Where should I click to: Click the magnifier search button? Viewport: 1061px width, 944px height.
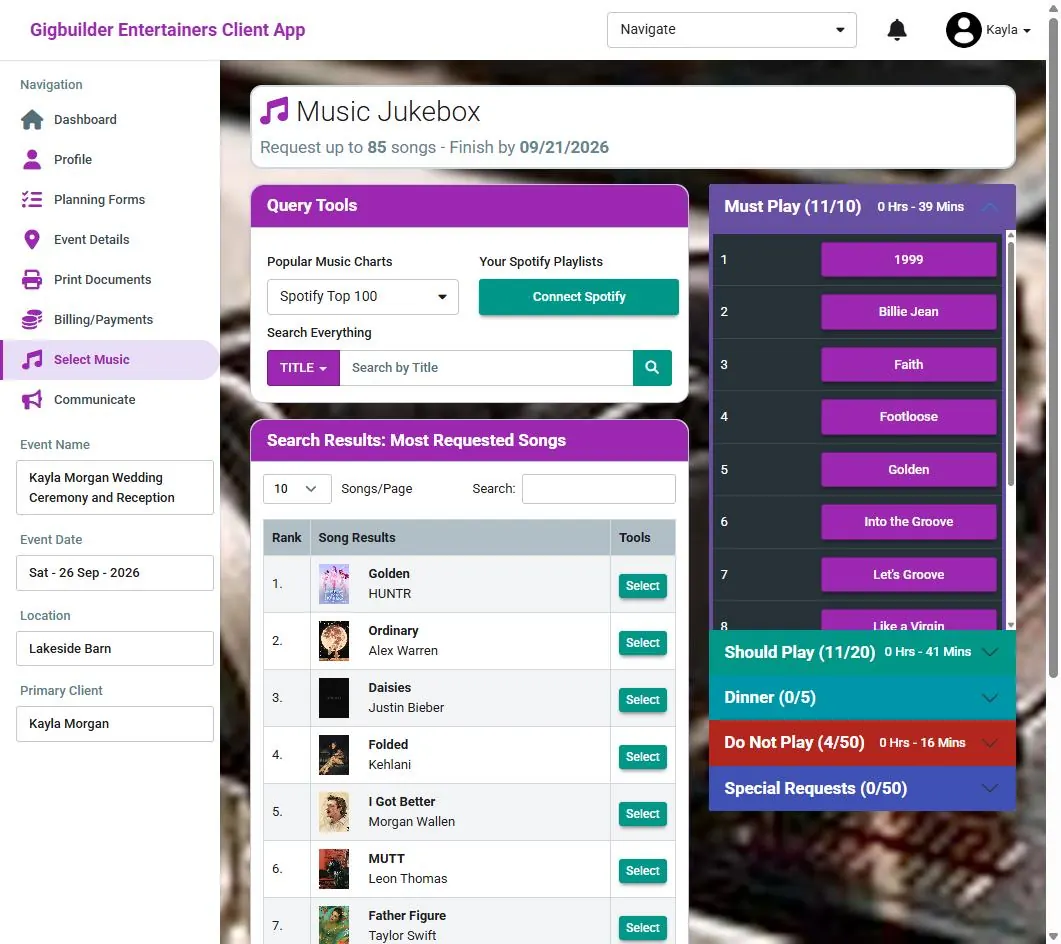(x=652, y=367)
